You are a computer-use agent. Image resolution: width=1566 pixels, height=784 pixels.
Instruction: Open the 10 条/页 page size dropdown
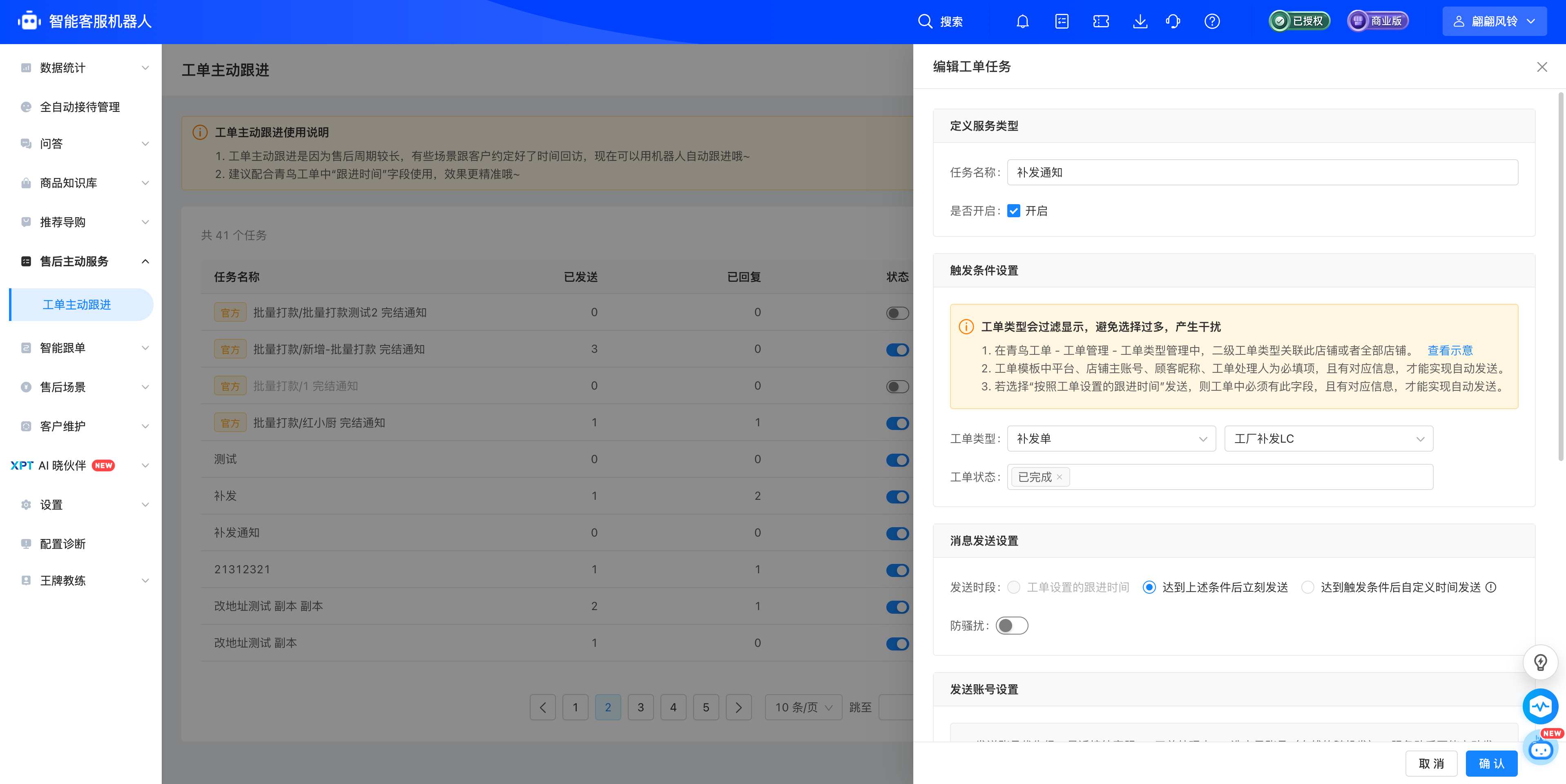pyautogui.click(x=803, y=707)
